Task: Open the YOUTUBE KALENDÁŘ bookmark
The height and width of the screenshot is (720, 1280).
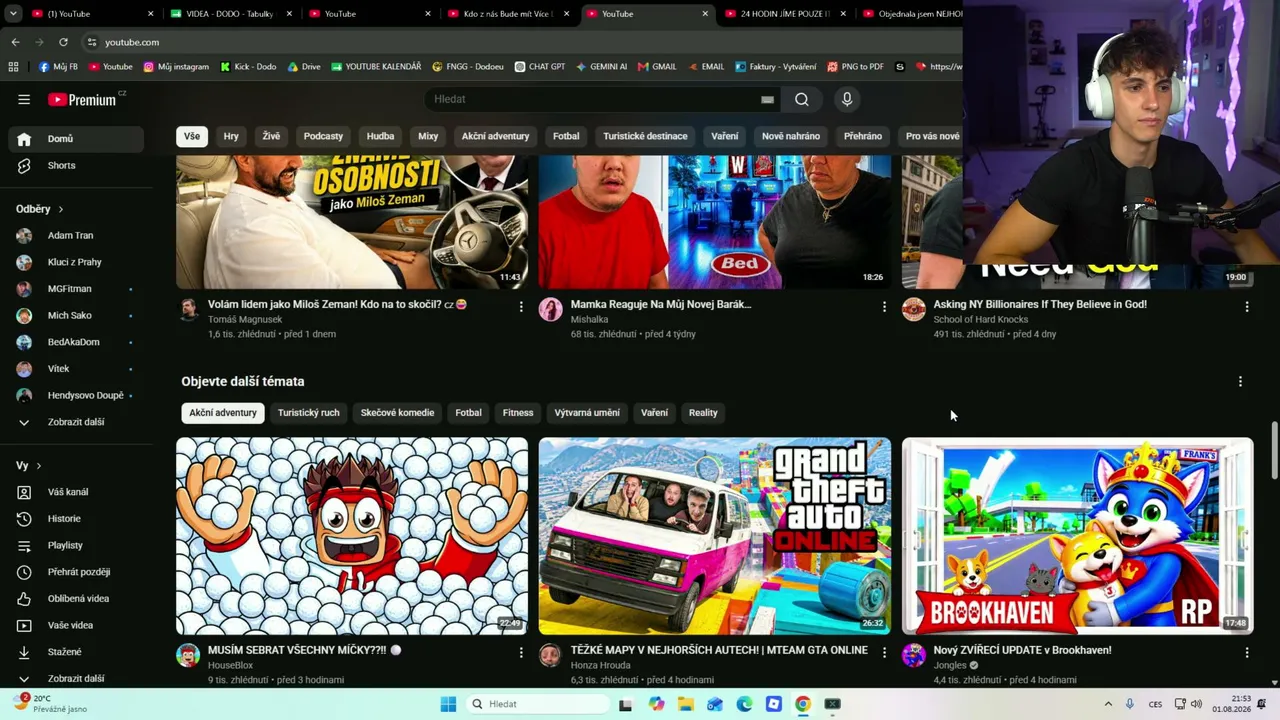Action: click(x=376, y=67)
